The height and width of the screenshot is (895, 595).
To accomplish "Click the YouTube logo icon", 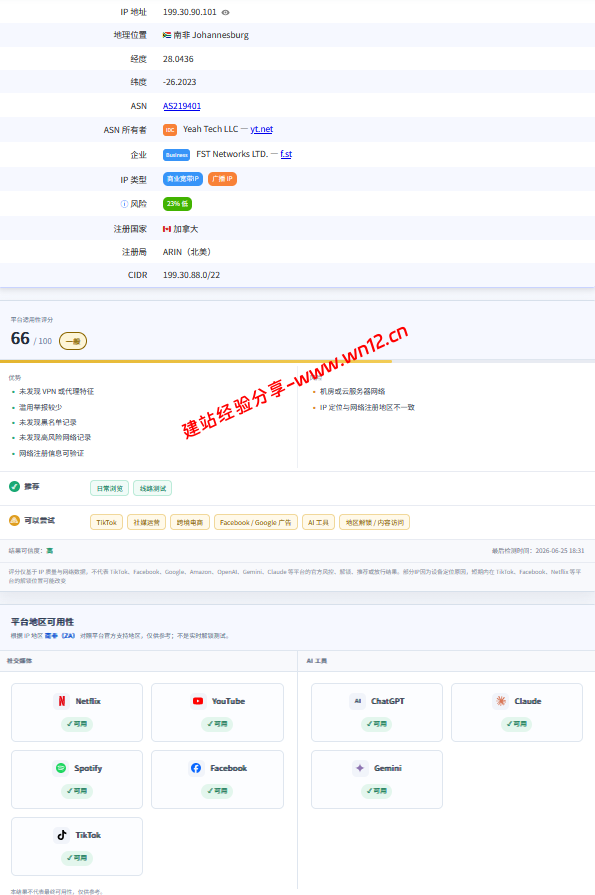I will 198,701.
